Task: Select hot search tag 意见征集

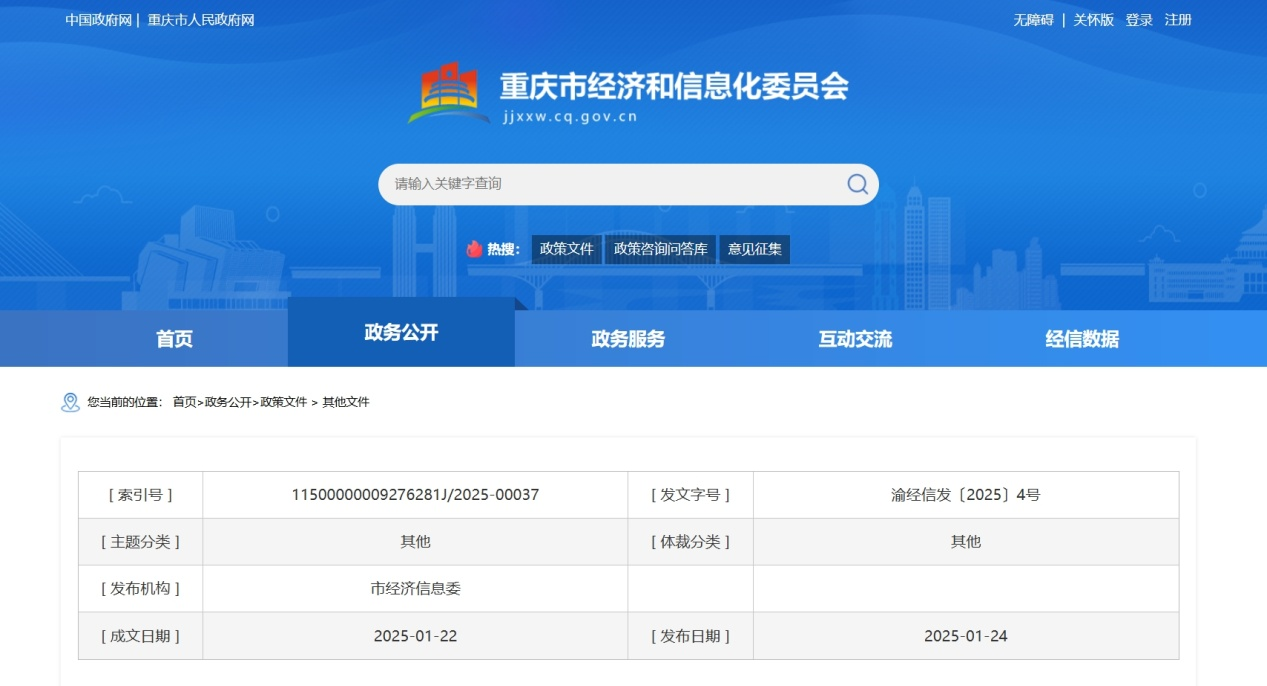Action: [x=755, y=249]
